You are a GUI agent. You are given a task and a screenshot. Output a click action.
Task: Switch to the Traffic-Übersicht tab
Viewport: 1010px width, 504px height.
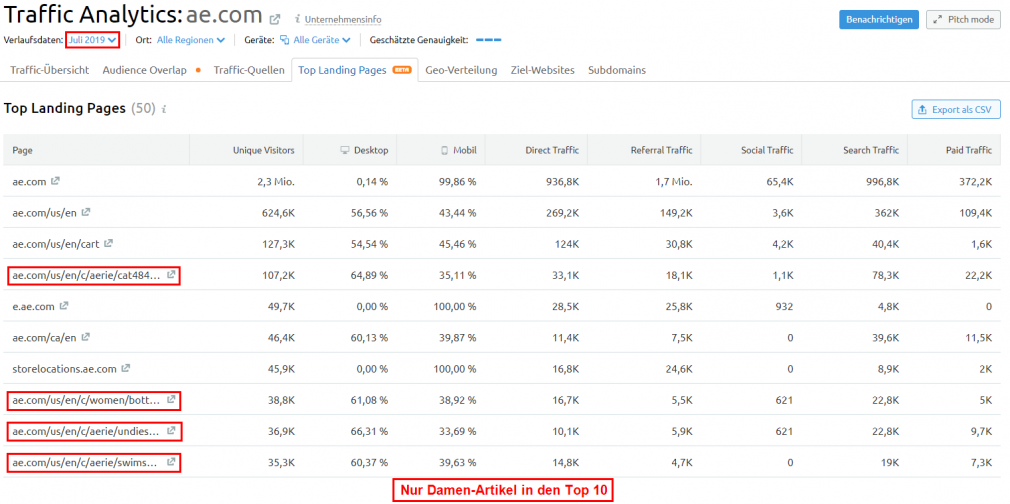[50, 70]
